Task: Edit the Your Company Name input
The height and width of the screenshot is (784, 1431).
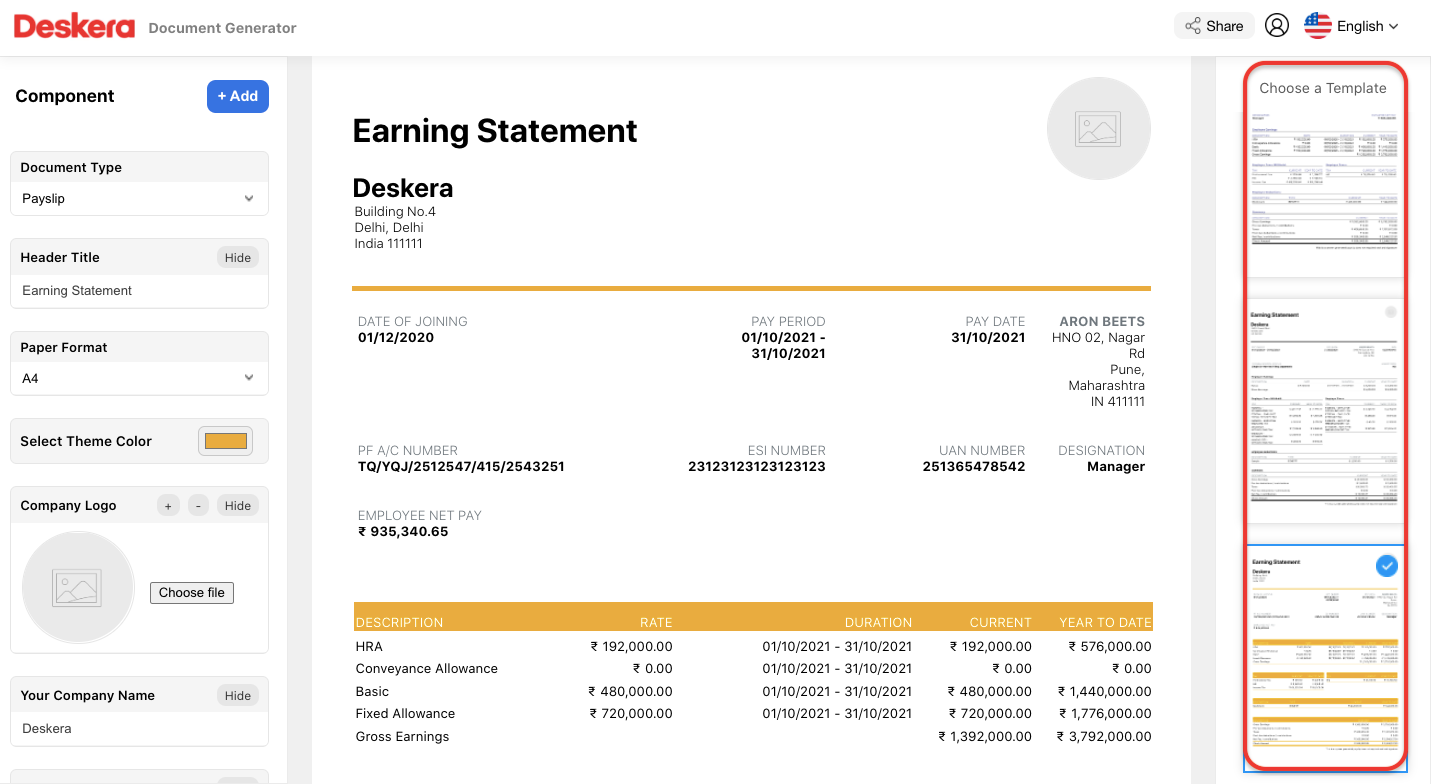Action: [139, 729]
